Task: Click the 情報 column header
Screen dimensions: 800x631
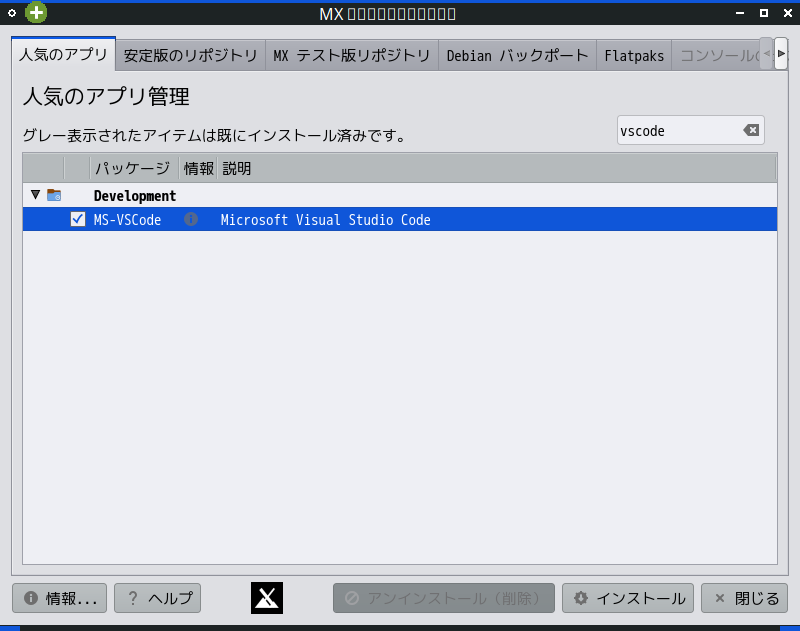Action: (198, 168)
